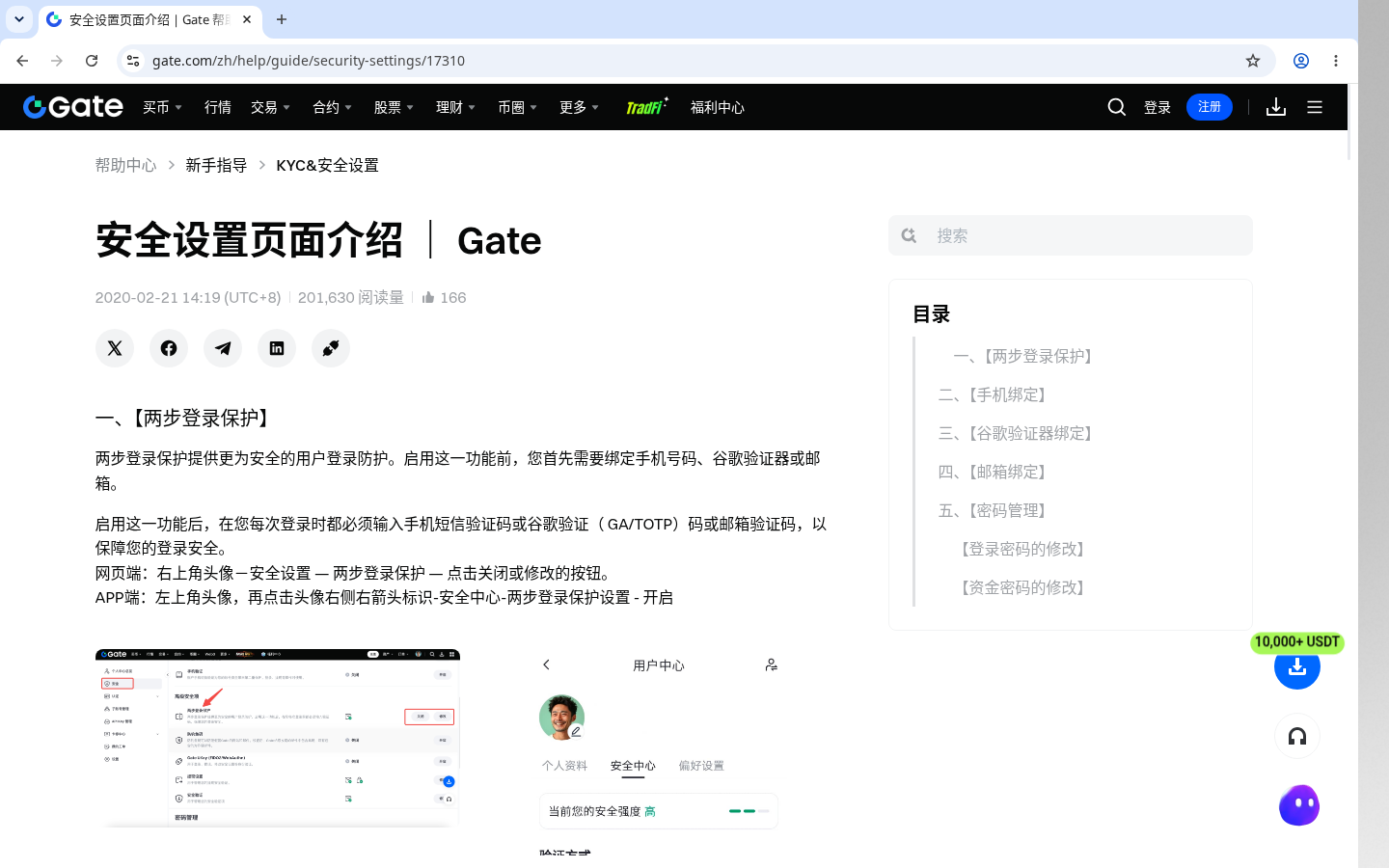Close the Gate help browser tab
This screenshot has width=1389, height=868.
tap(247, 19)
